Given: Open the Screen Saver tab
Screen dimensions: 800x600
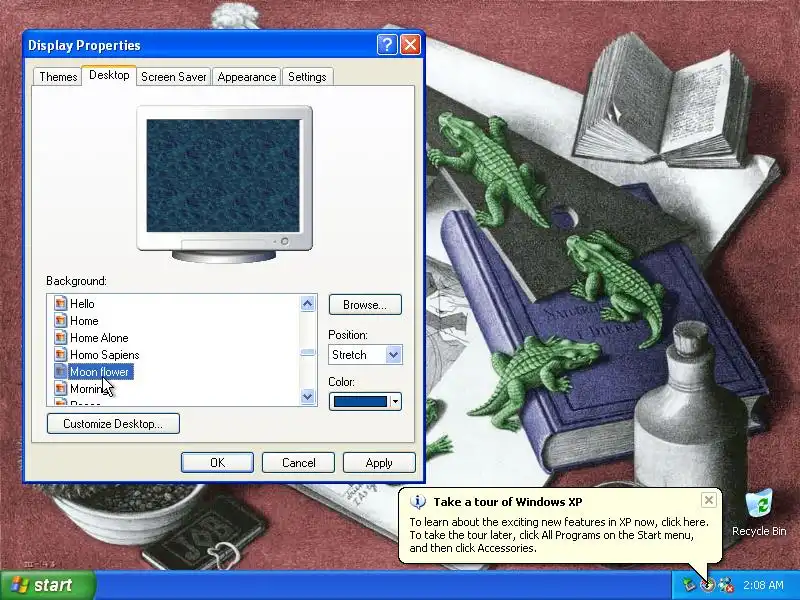Looking at the screenshot, I should [173, 77].
